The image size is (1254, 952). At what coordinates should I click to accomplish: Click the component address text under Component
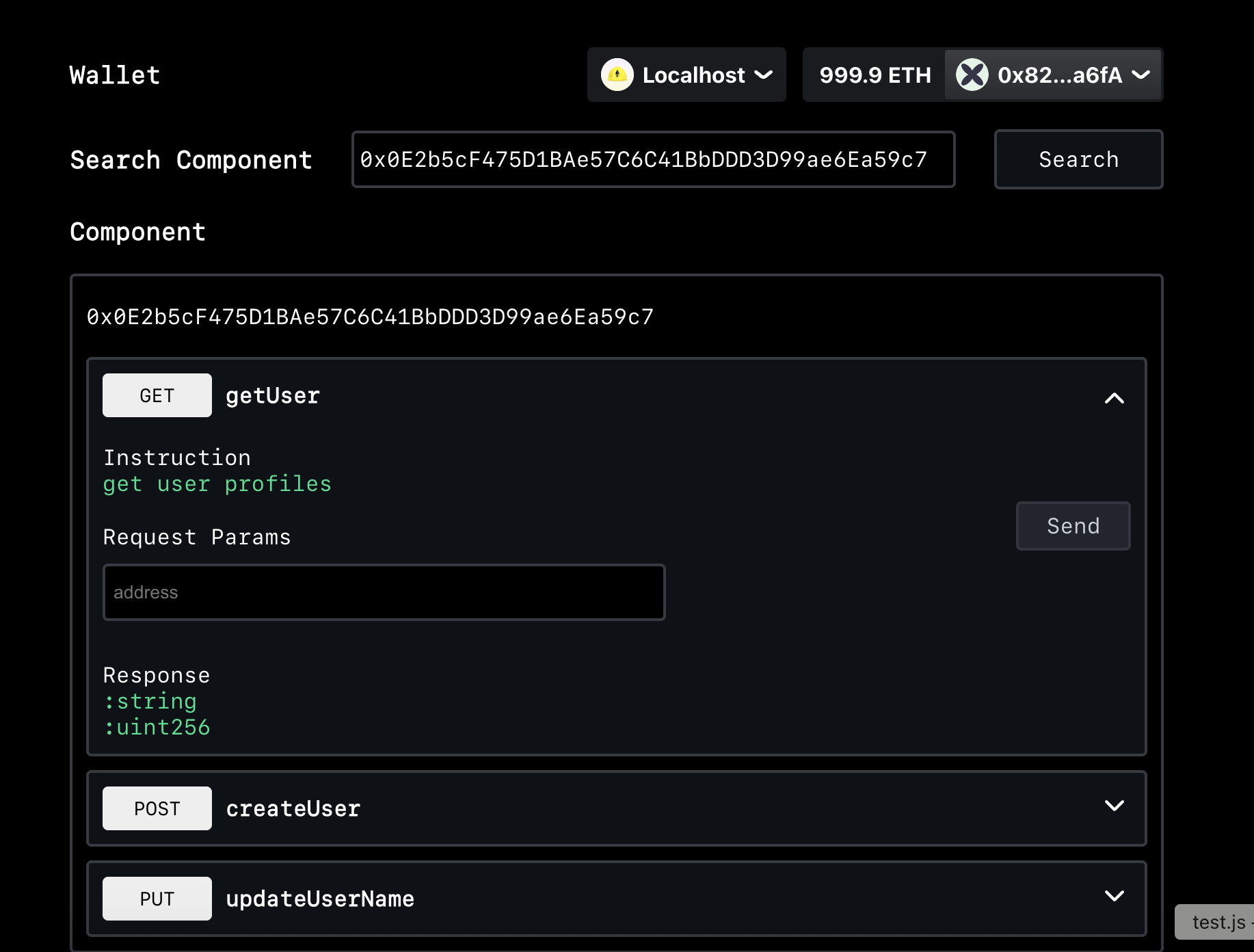pos(370,317)
